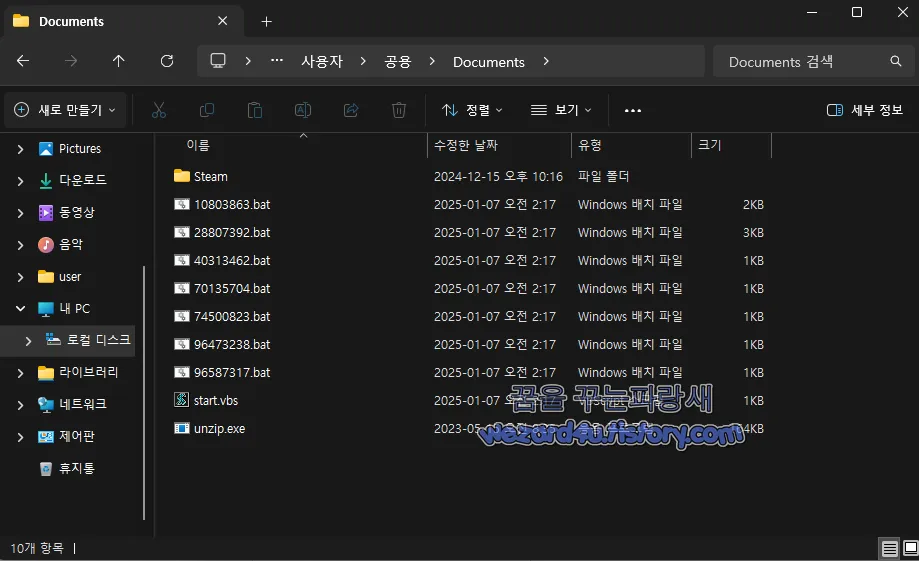
Task: Sort by 유형 column header
Action: 590,145
